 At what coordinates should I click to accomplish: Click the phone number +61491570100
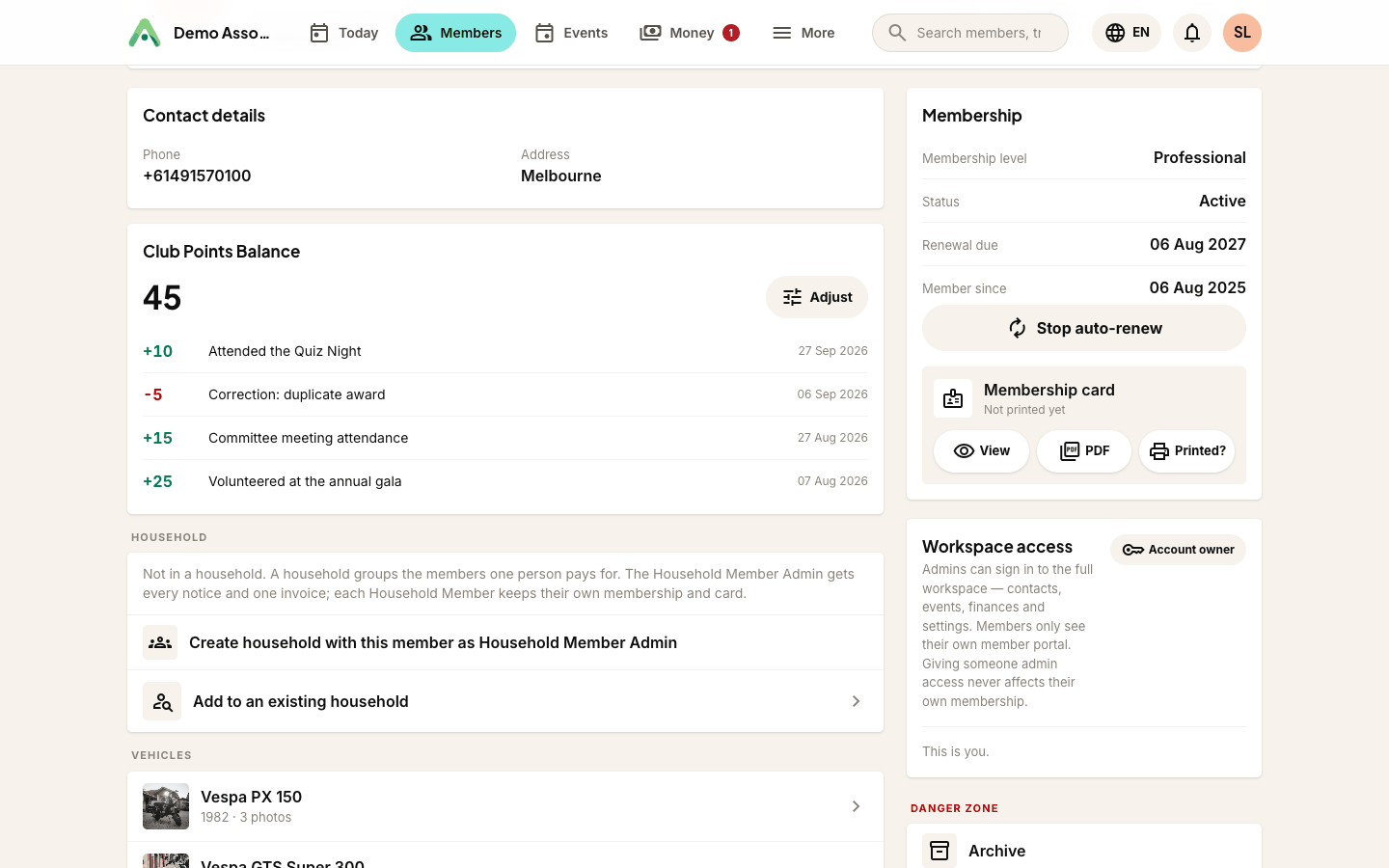(x=197, y=176)
